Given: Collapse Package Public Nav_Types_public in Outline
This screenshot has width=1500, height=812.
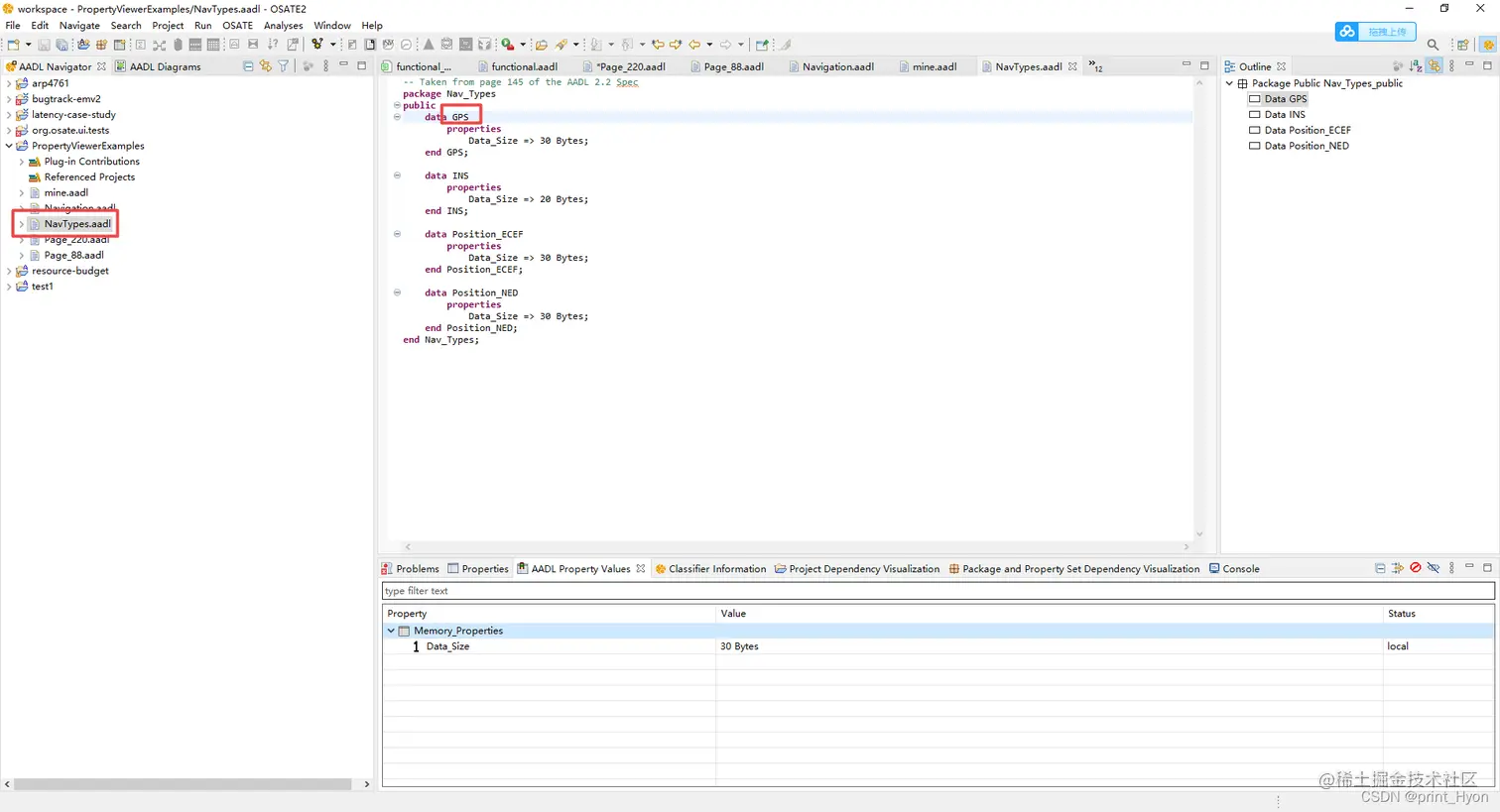Looking at the screenshot, I should (x=1230, y=83).
